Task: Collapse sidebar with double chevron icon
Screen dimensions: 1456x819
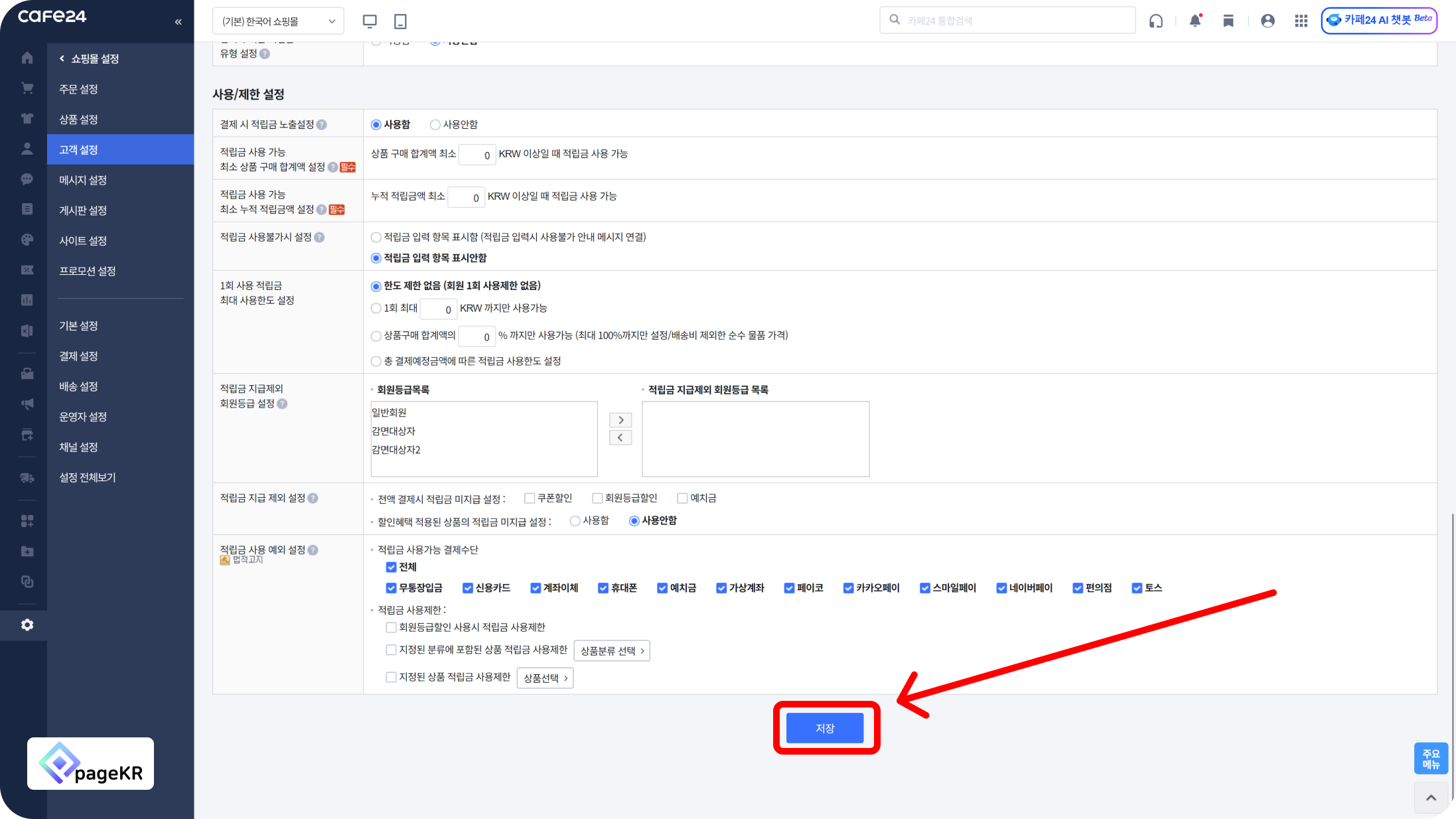Action: pos(178,22)
